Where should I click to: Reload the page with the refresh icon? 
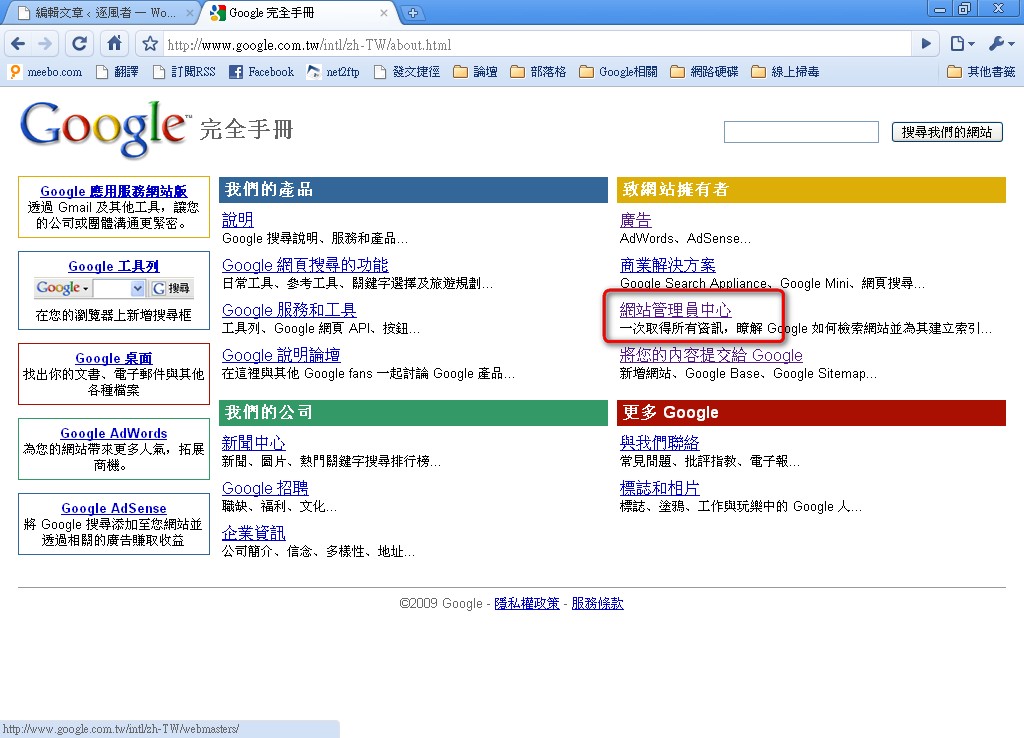click(x=80, y=44)
